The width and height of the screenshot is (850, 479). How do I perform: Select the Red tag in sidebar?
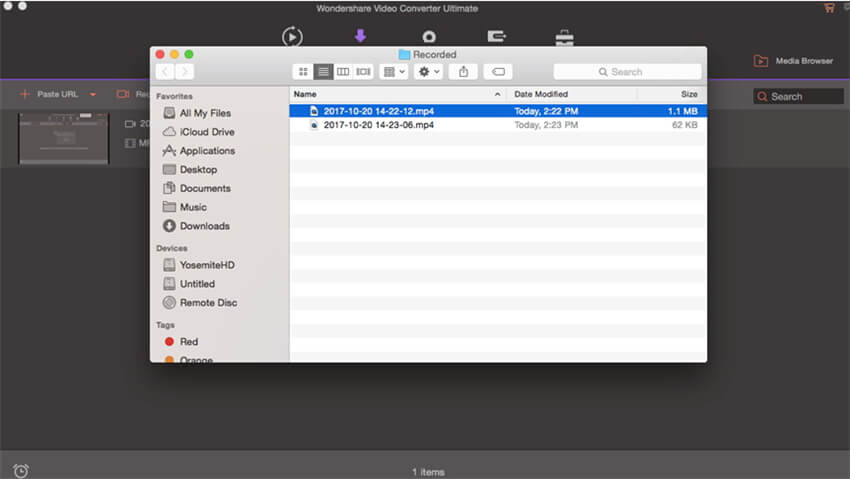tap(181, 342)
